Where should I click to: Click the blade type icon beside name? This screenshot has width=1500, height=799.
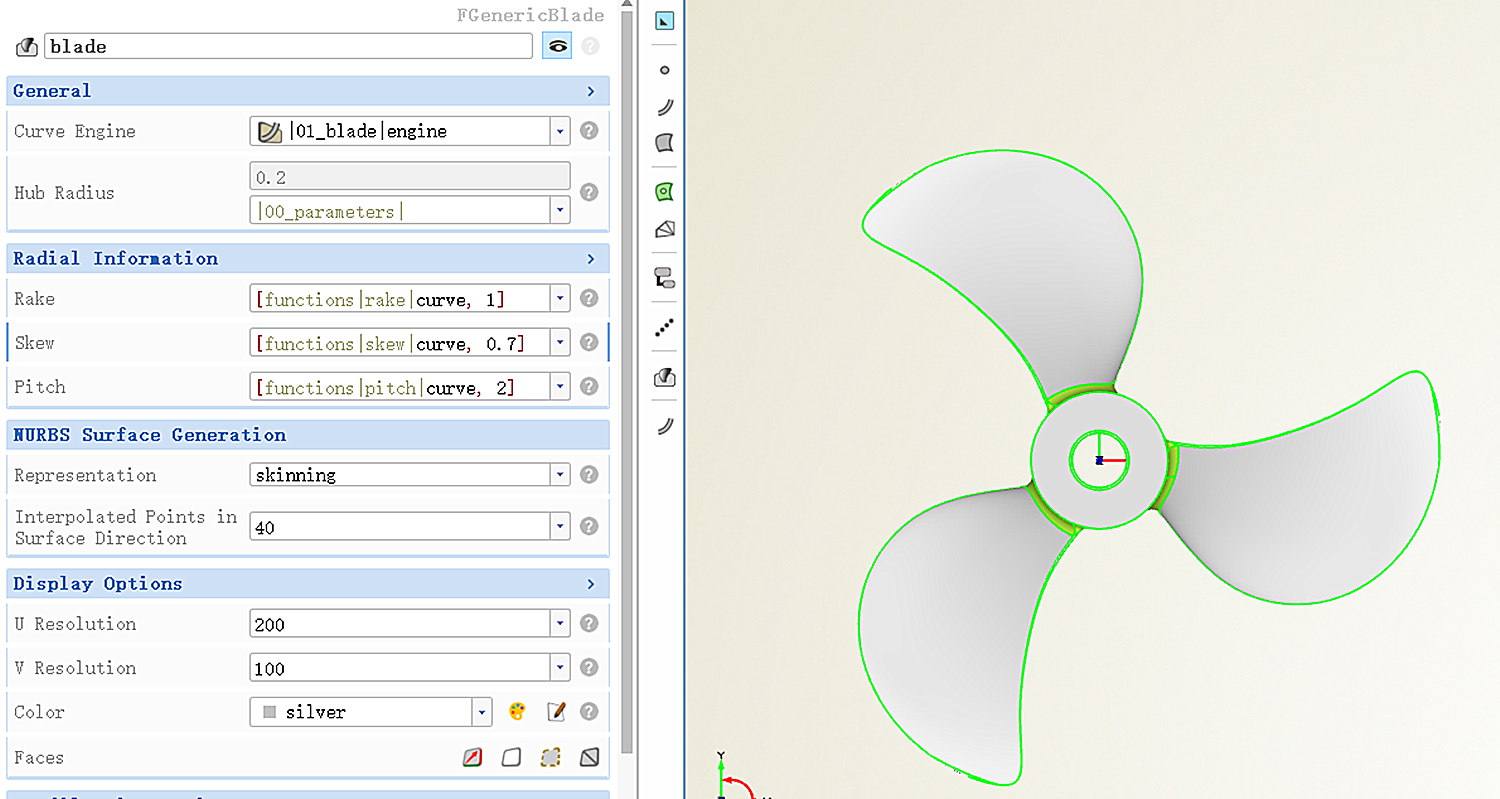tap(27, 46)
